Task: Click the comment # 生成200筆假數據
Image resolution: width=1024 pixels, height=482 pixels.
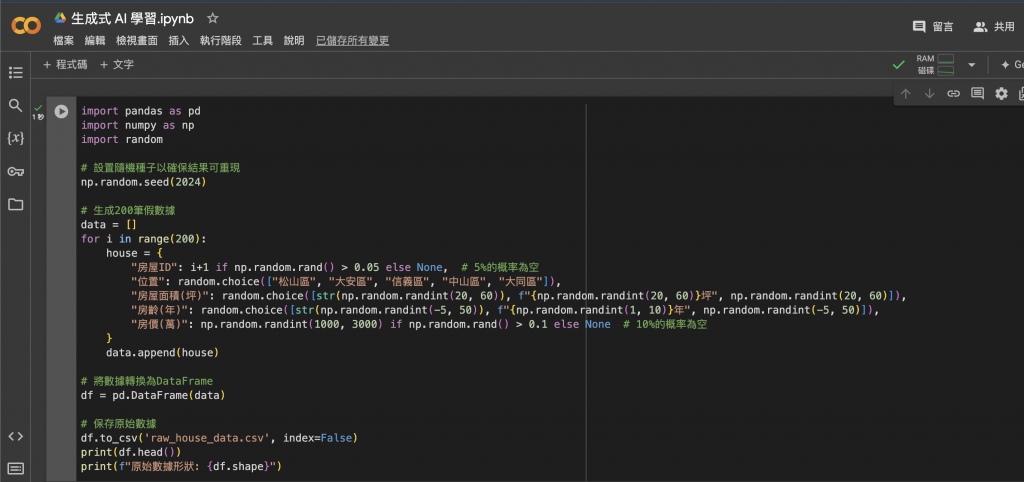Action: coord(128,210)
